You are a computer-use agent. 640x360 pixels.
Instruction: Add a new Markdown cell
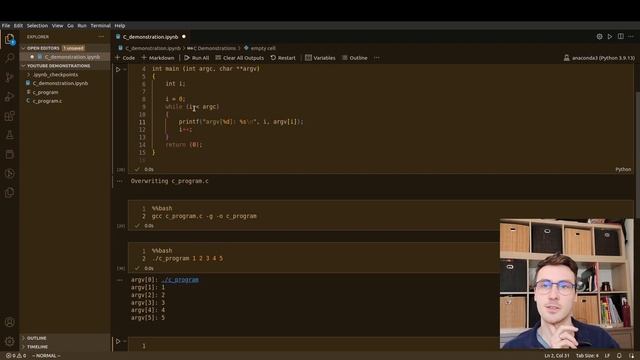[158, 58]
